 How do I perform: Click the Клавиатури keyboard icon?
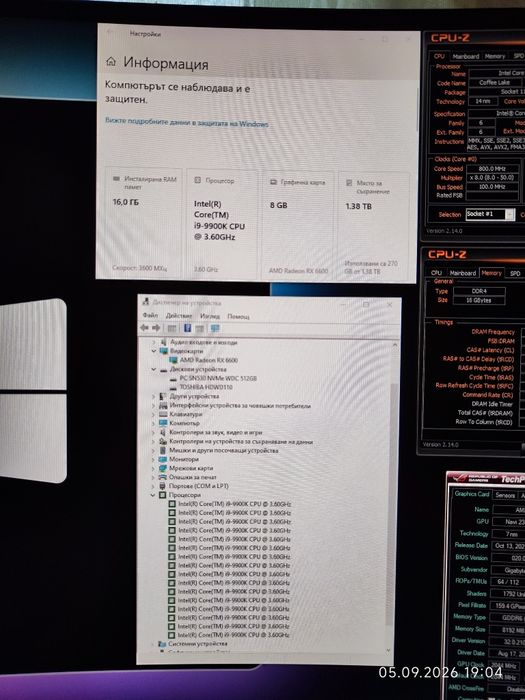tap(163, 414)
